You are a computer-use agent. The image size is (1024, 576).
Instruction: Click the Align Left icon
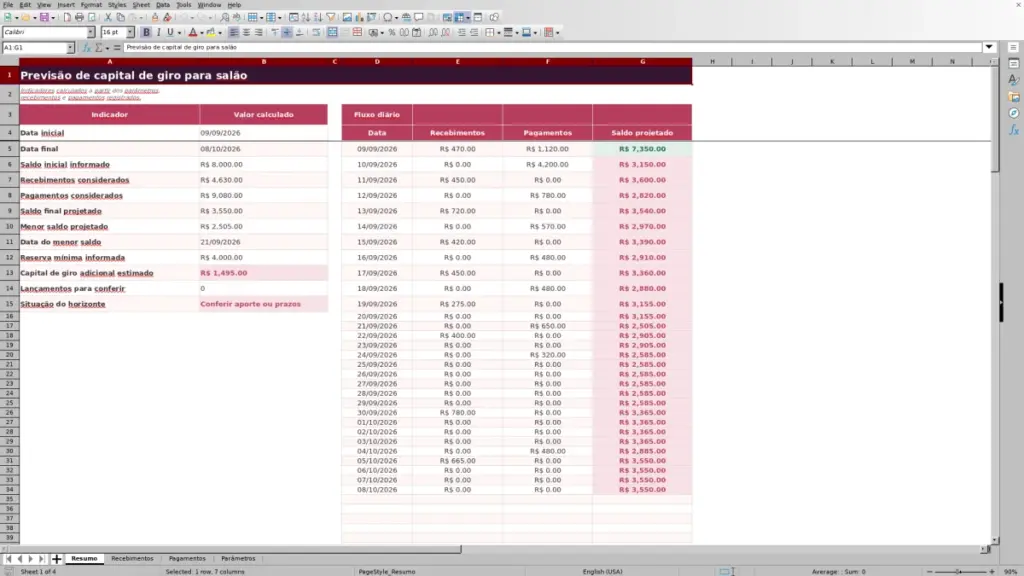[234, 32]
